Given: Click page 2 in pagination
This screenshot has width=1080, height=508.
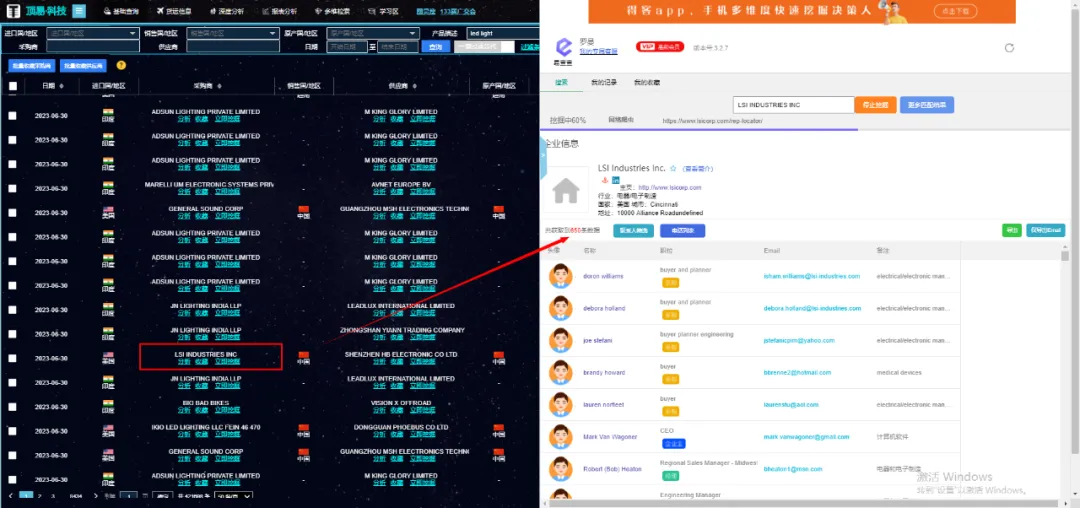Looking at the screenshot, I should 39,496.
